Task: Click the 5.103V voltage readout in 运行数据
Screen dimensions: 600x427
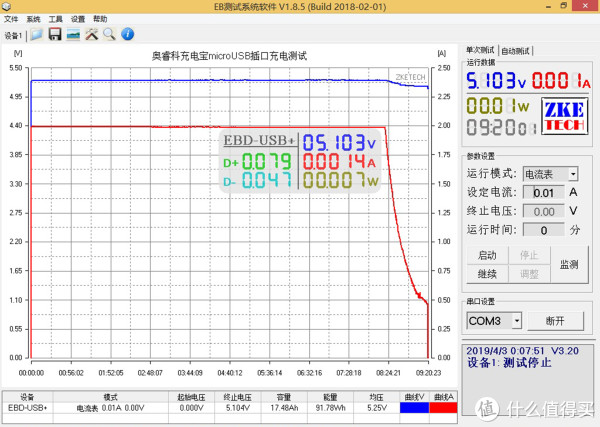Action: 496,81
